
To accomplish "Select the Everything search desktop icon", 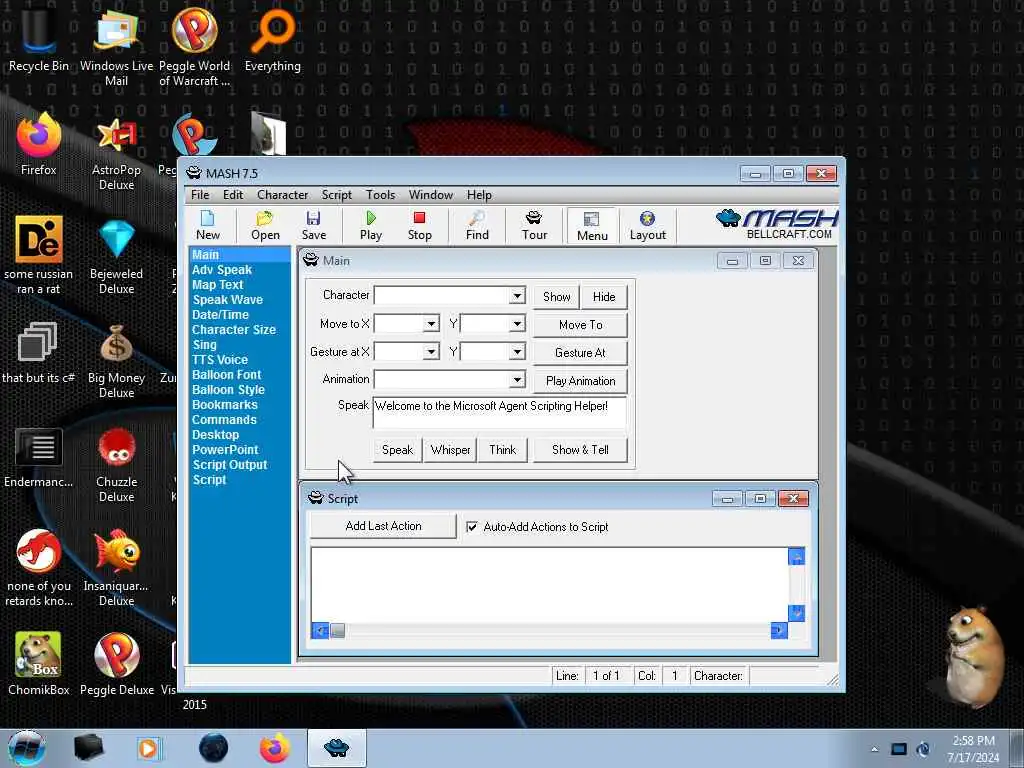I will (273, 40).
